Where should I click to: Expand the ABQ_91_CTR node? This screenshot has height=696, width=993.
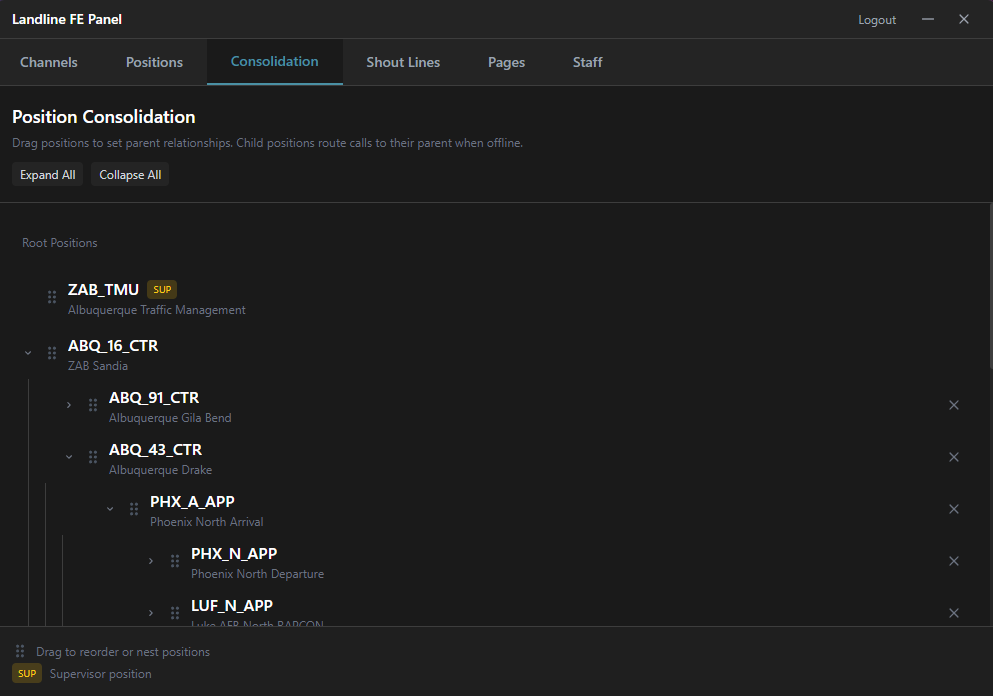(x=69, y=405)
